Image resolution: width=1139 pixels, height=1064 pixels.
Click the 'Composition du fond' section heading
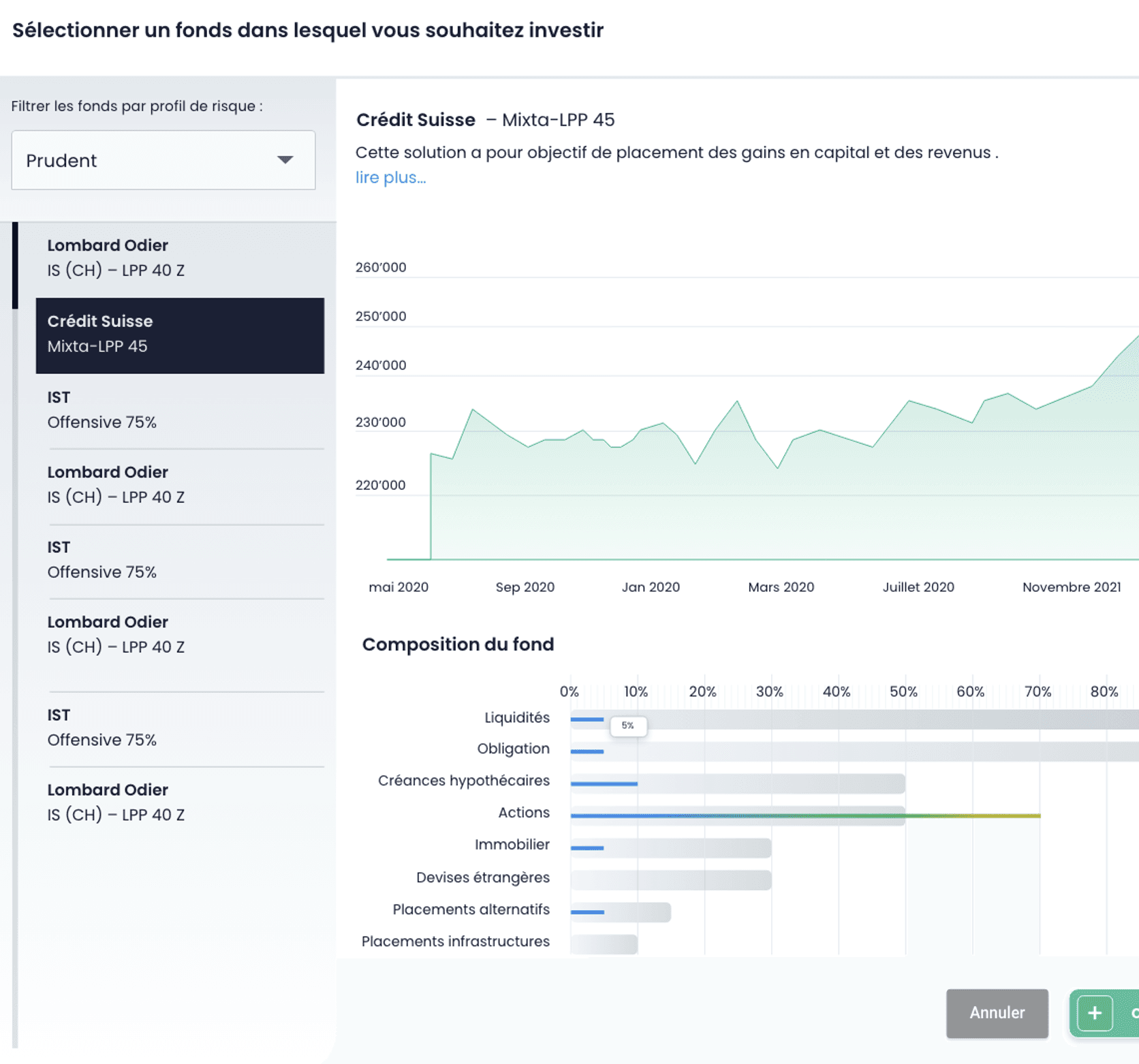tap(458, 644)
